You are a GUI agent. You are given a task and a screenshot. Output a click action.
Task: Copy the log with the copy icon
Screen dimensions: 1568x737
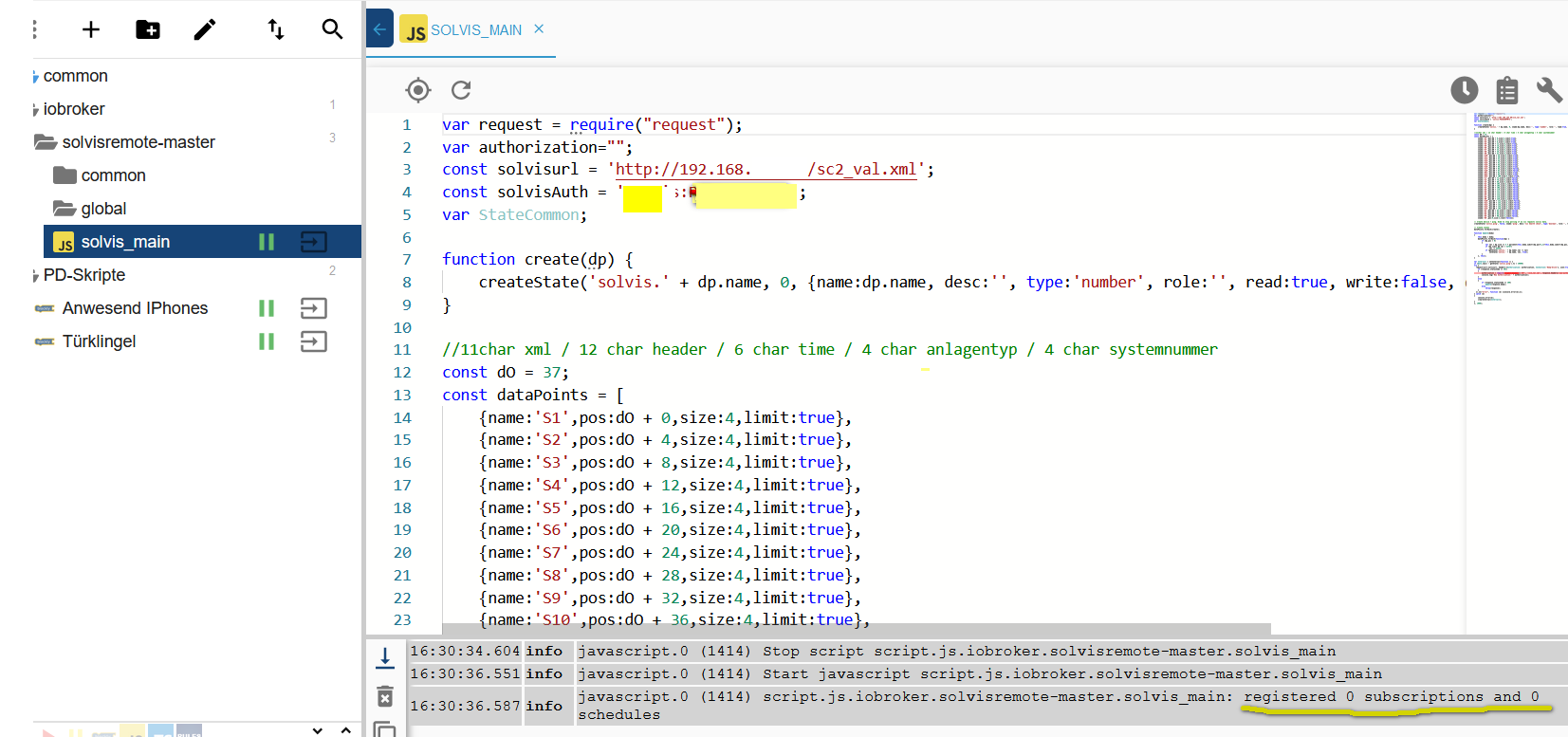coord(385,730)
